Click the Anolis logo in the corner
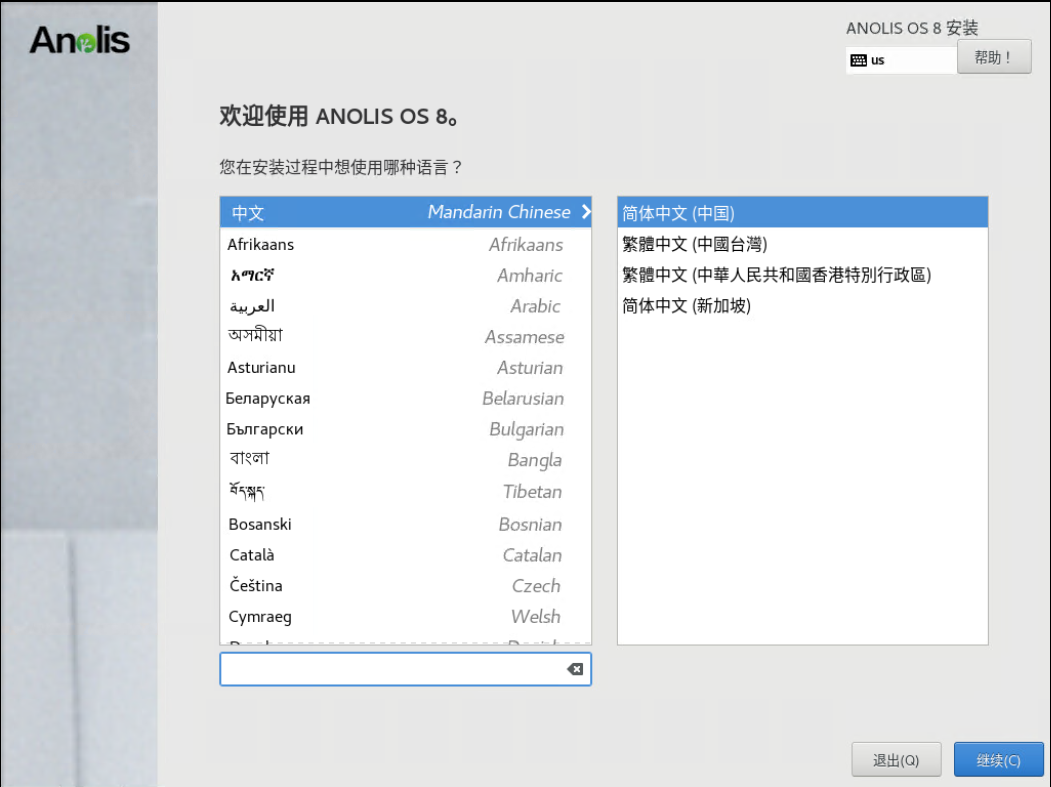1051x787 pixels. [80, 40]
